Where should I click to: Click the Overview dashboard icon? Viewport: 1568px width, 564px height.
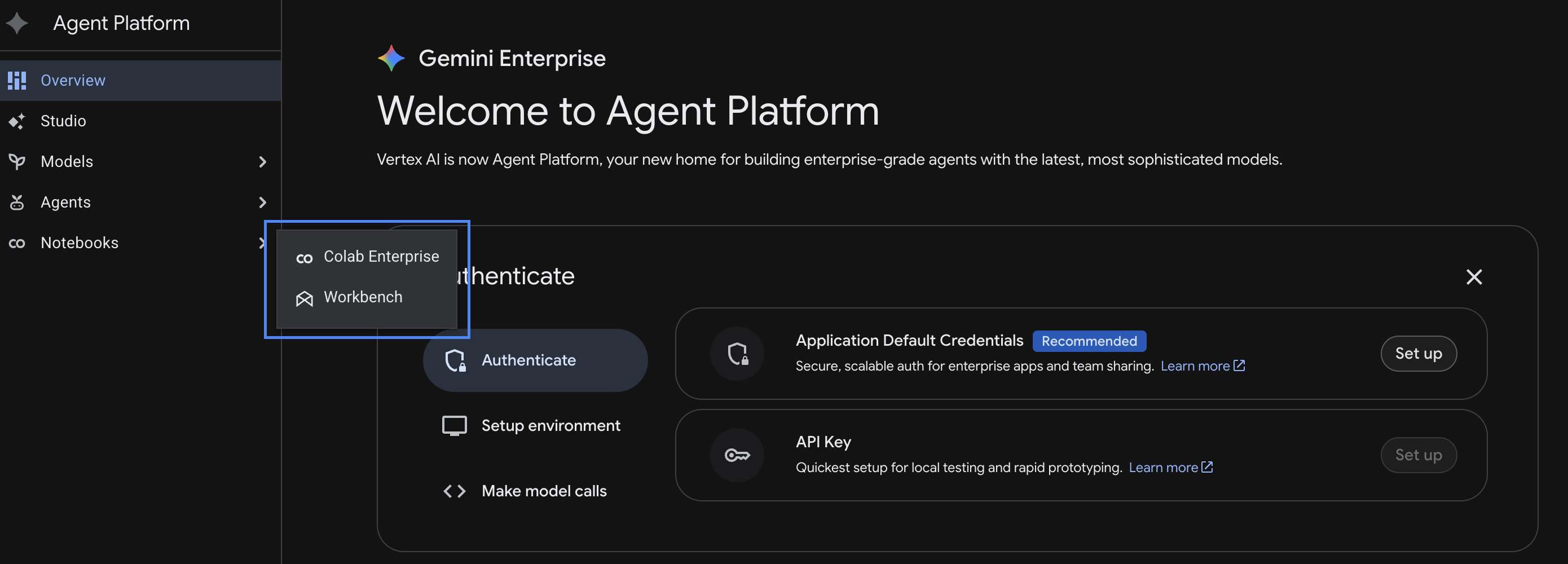pos(17,80)
